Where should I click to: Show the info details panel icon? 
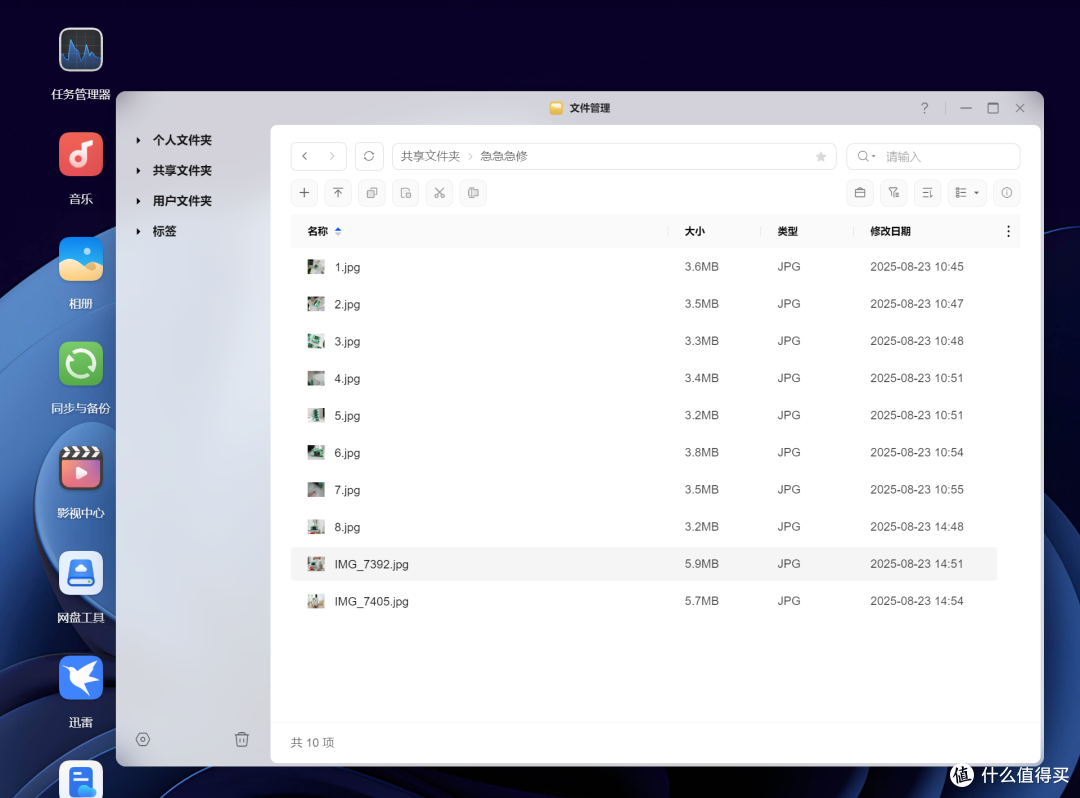(x=1006, y=193)
